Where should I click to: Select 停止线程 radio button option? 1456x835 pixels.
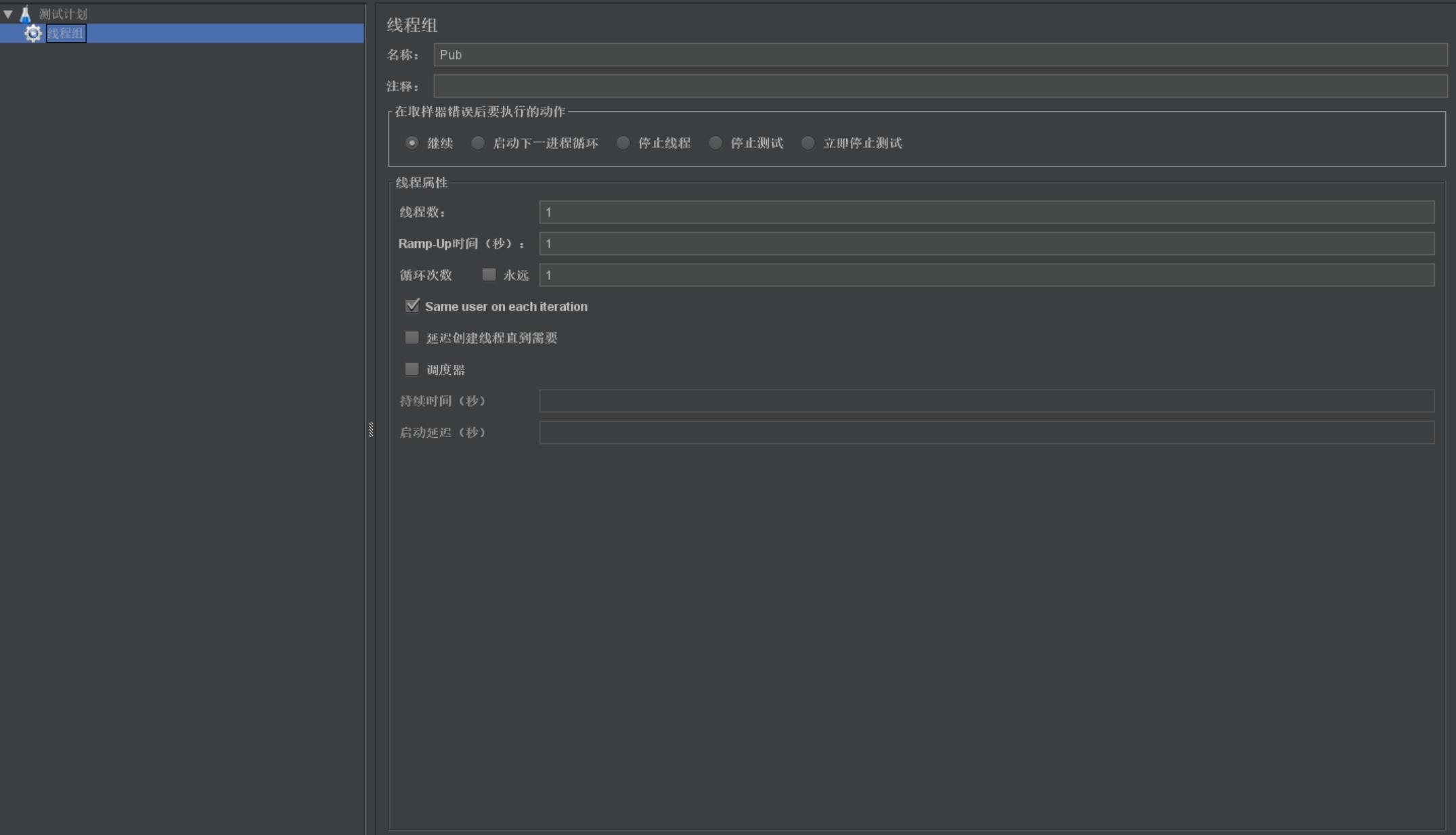623,142
